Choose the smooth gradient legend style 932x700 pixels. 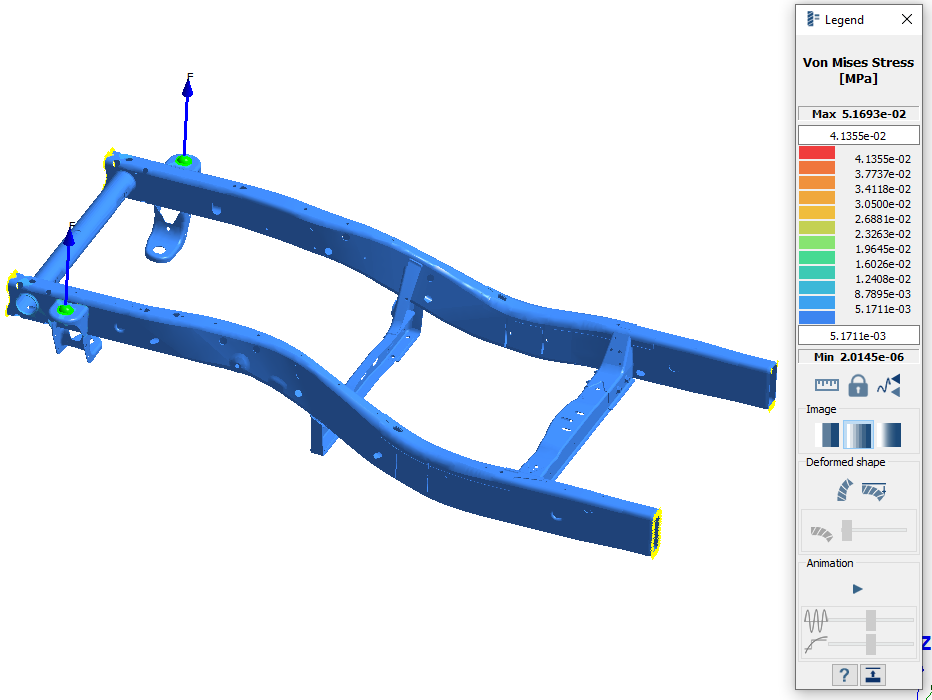click(887, 434)
